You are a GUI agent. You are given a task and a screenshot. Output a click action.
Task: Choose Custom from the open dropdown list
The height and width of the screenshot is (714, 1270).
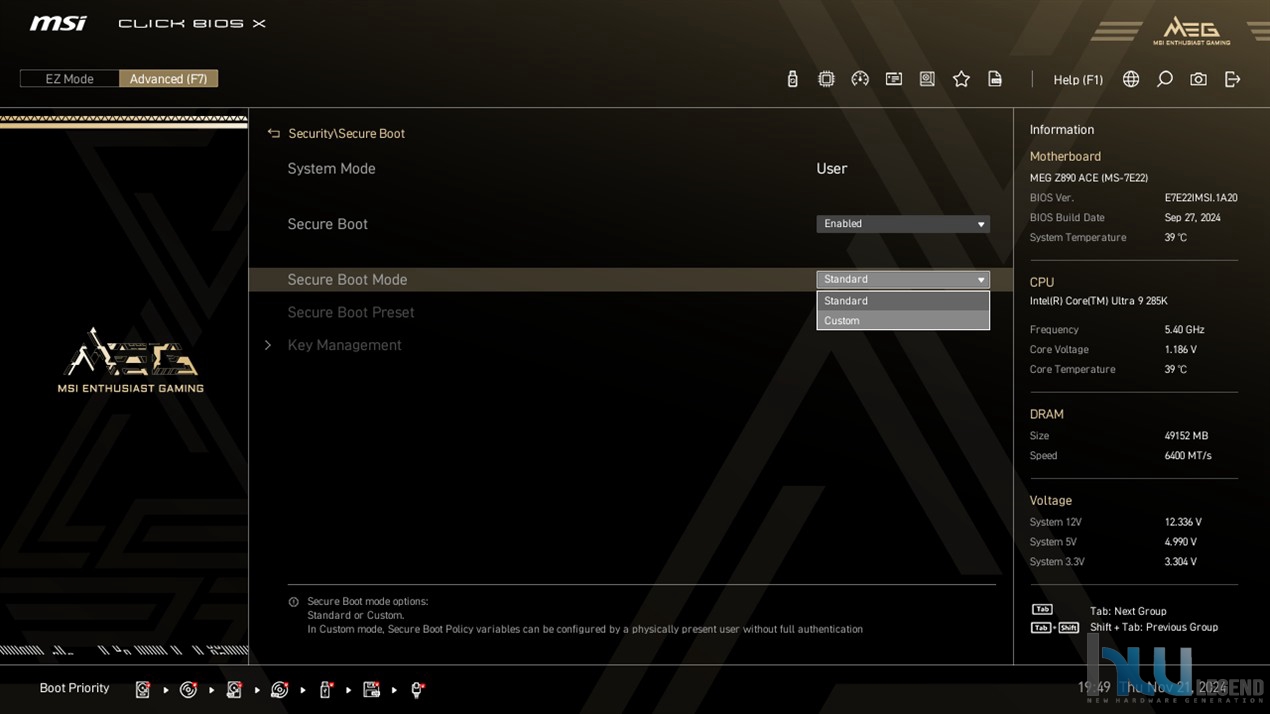point(903,321)
